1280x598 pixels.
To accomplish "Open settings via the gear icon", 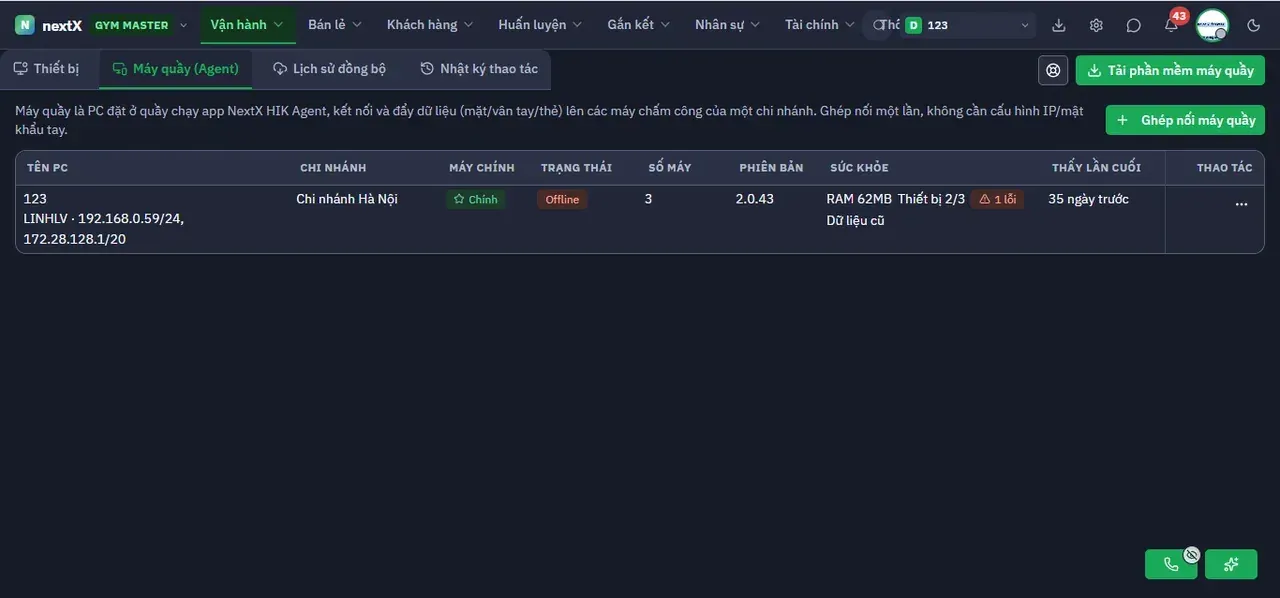I will [1096, 25].
